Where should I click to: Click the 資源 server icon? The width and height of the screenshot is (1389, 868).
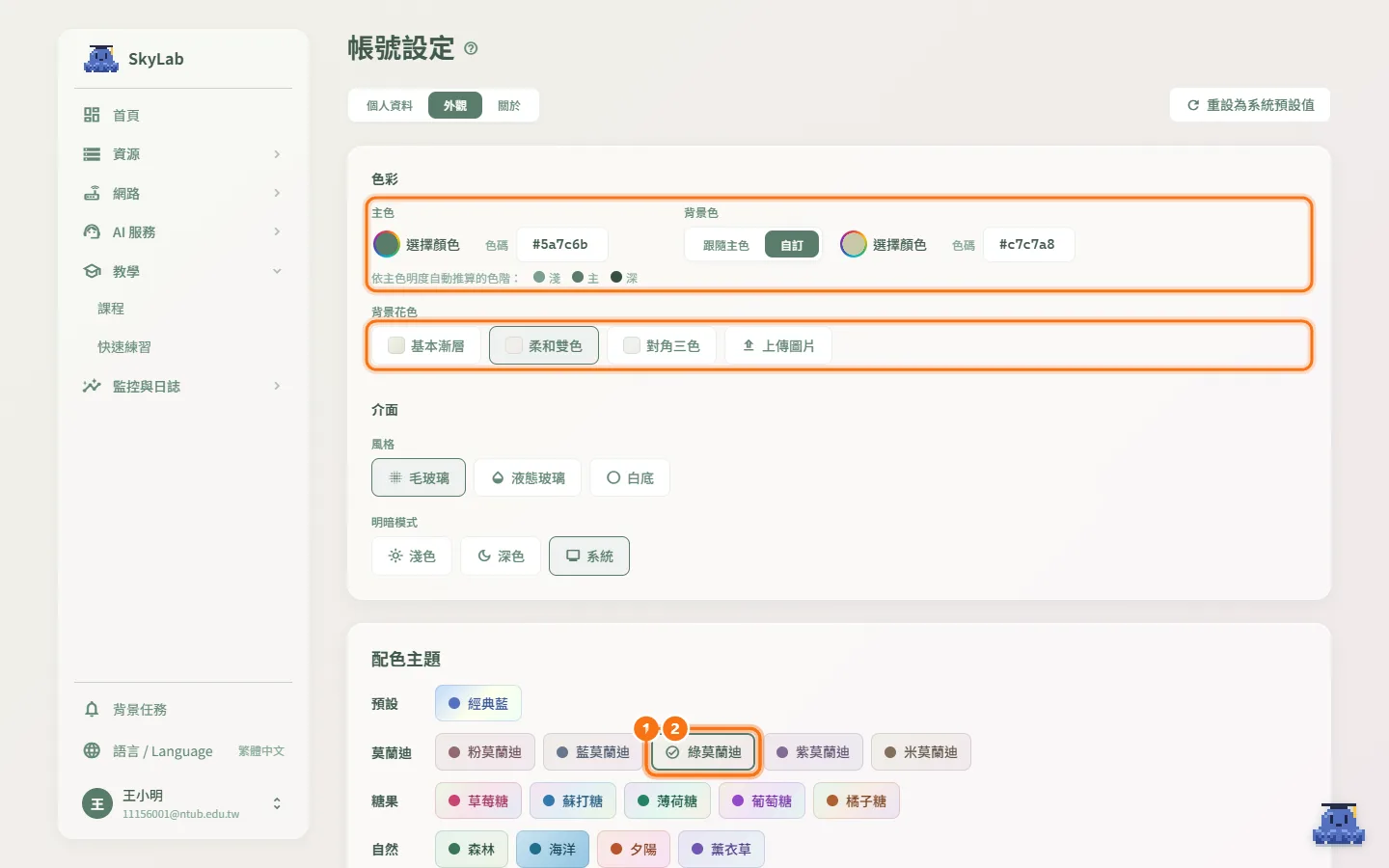92,154
